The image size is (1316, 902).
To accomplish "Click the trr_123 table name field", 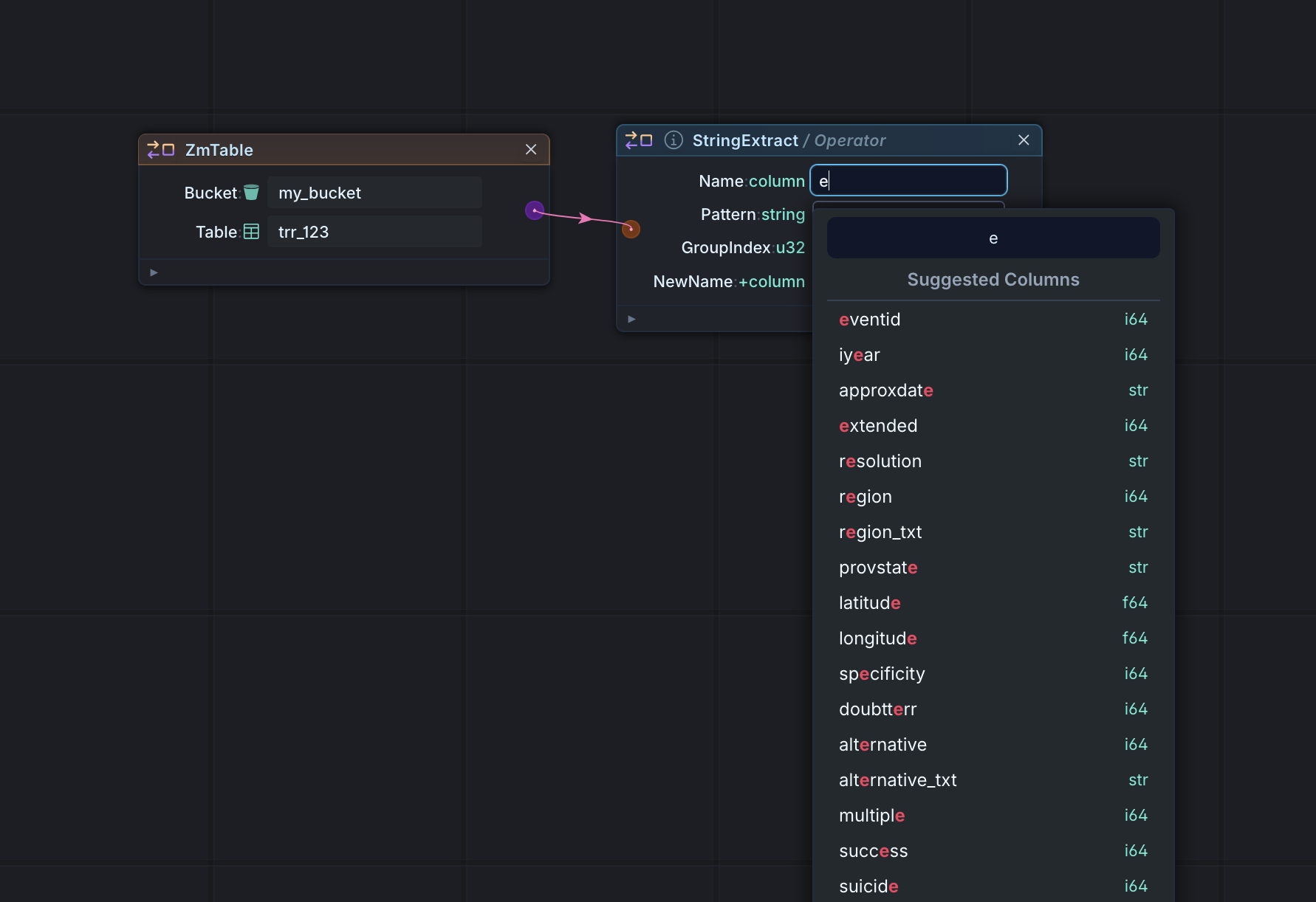I will (x=374, y=231).
